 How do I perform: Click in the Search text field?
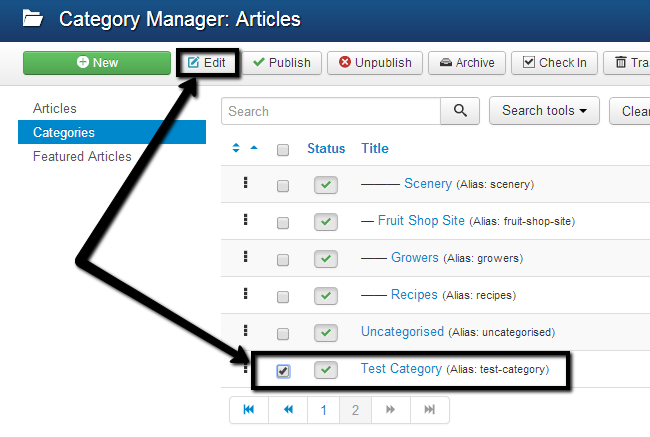[331, 111]
